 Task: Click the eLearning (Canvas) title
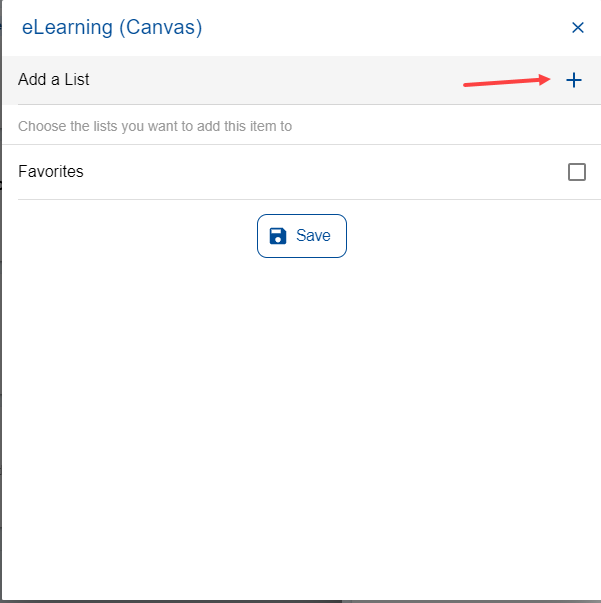tap(112, 27)
